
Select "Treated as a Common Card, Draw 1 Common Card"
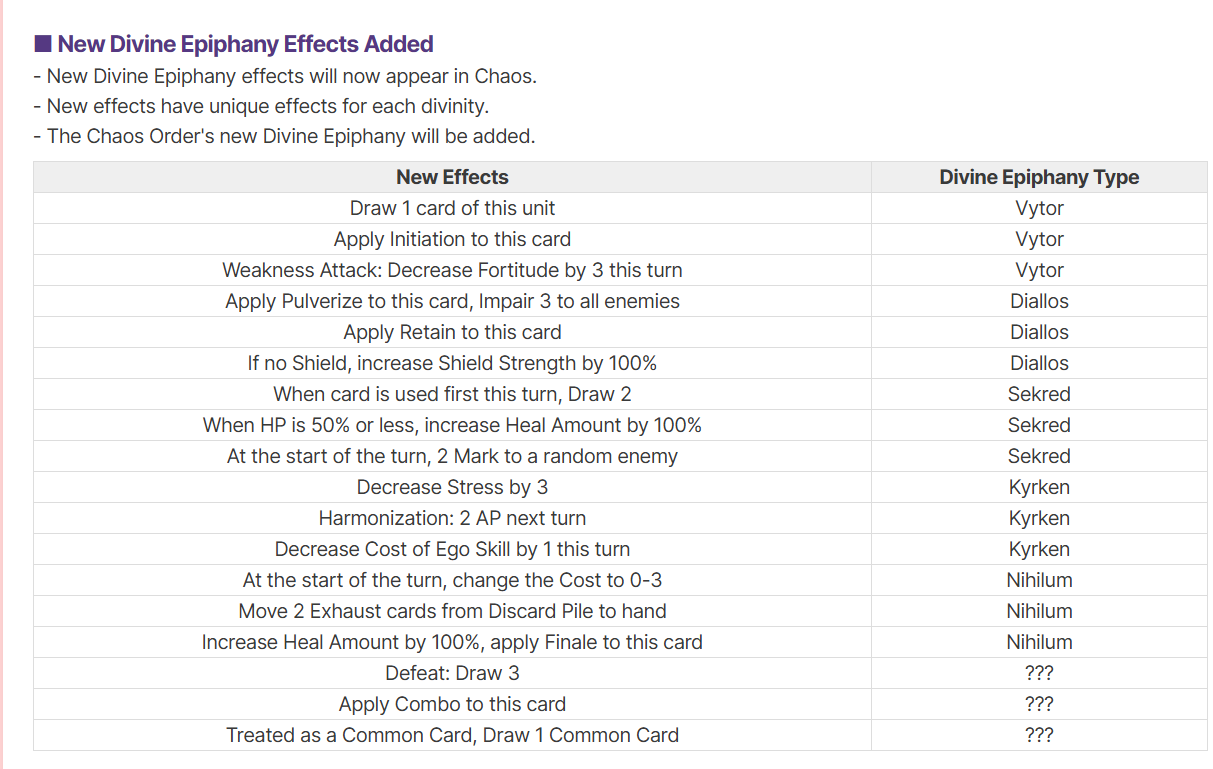click(452, 735)
